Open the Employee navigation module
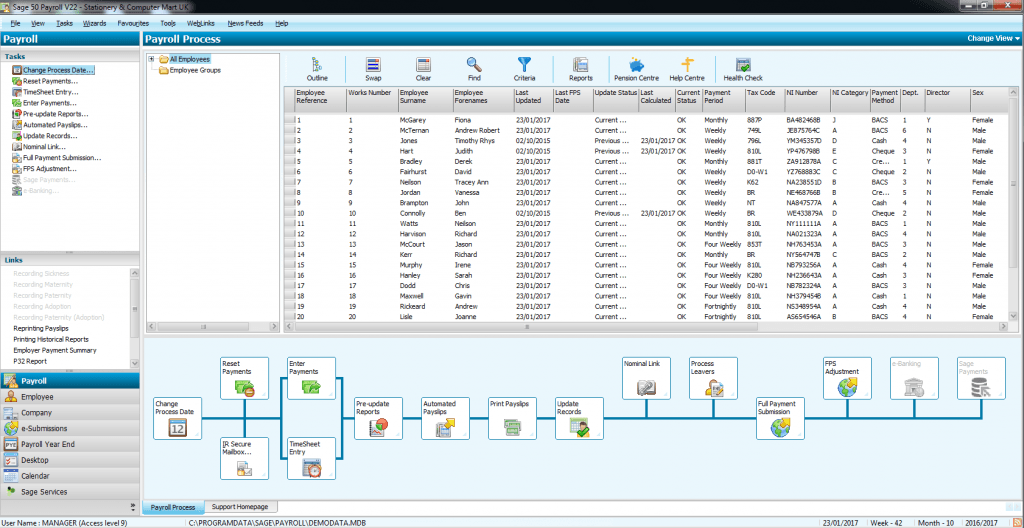The width and height of the screenshot is (1024, 528). [70, 397]
